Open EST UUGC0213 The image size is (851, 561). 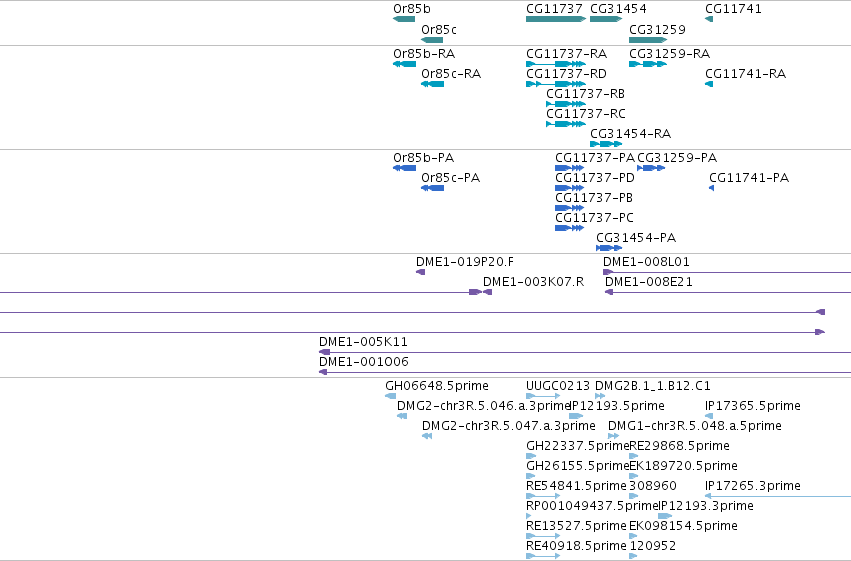click(558, 386)
